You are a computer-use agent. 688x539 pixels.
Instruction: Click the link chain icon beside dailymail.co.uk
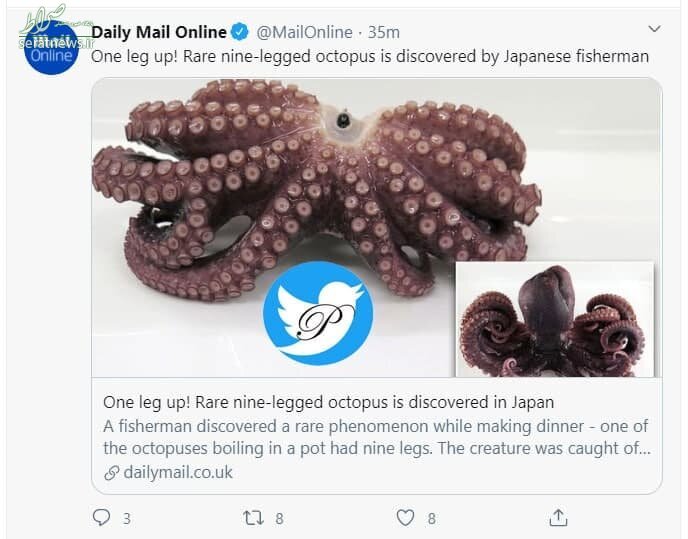[x=111, y=472]
